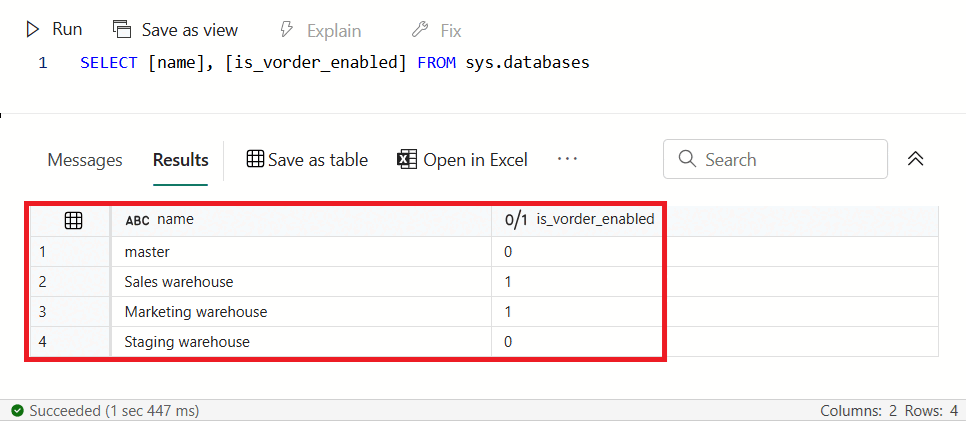Viewport: 966px width, 421px height.
Task: Click the search magnifier icon
Action: click(x=687, y=159)
